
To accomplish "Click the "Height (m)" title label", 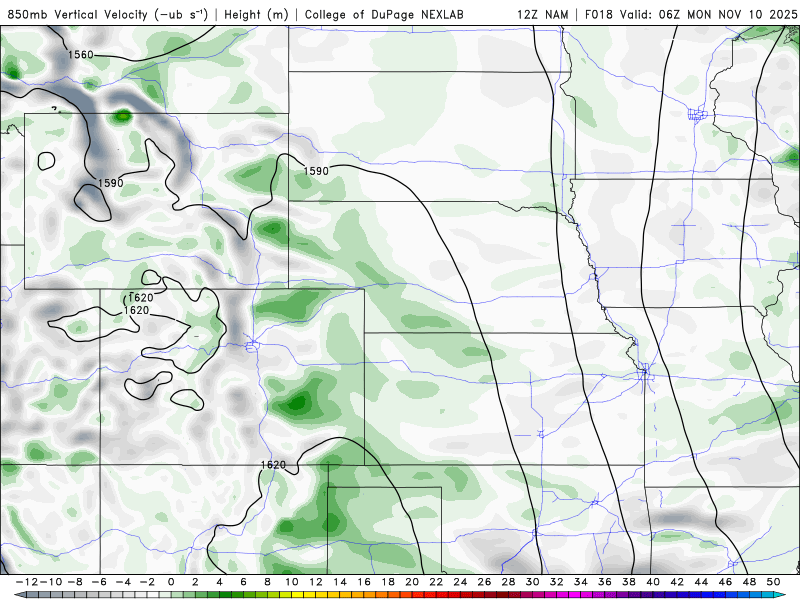I will click(x=256, y=14).
